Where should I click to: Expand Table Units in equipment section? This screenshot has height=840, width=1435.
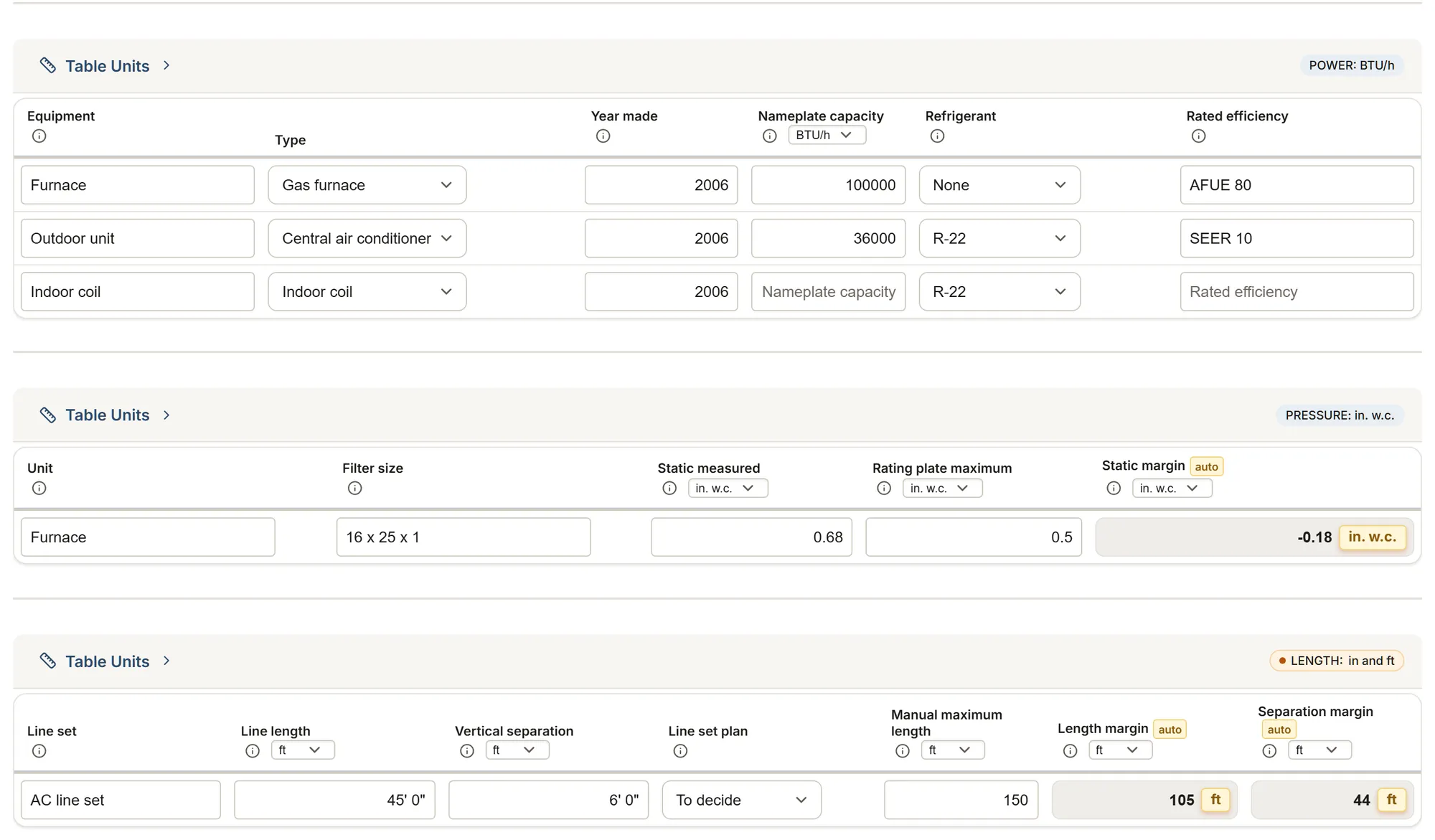pyautogui.click(x=106, y=65)
